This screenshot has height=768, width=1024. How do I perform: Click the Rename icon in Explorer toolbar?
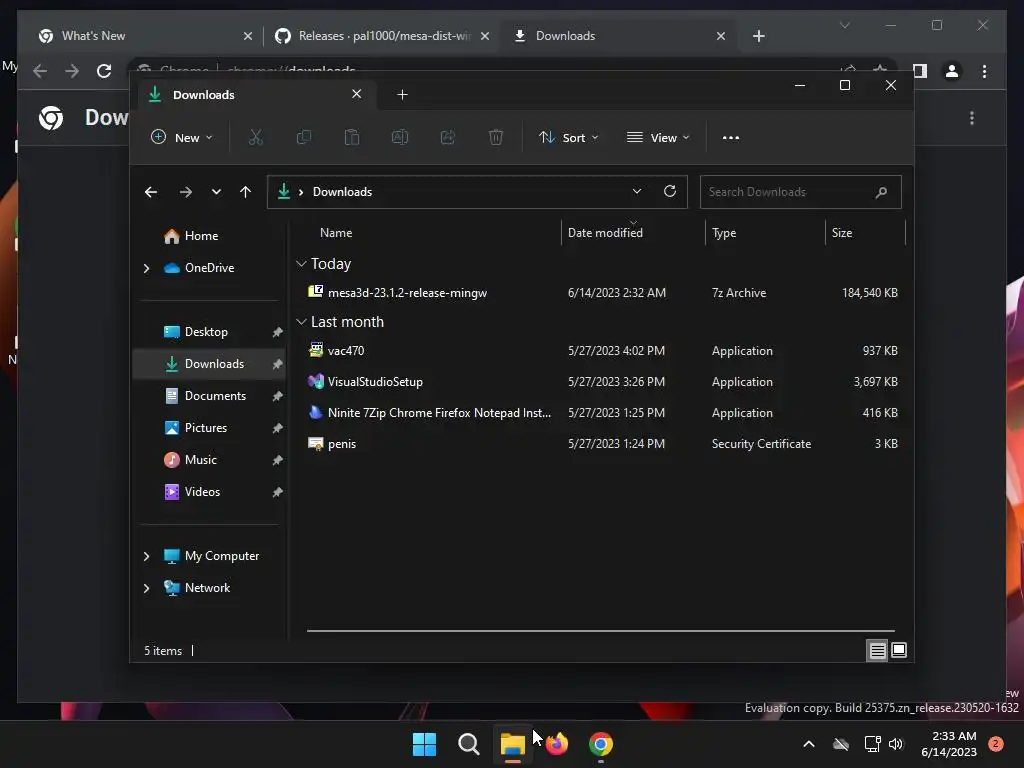[400, 137]
